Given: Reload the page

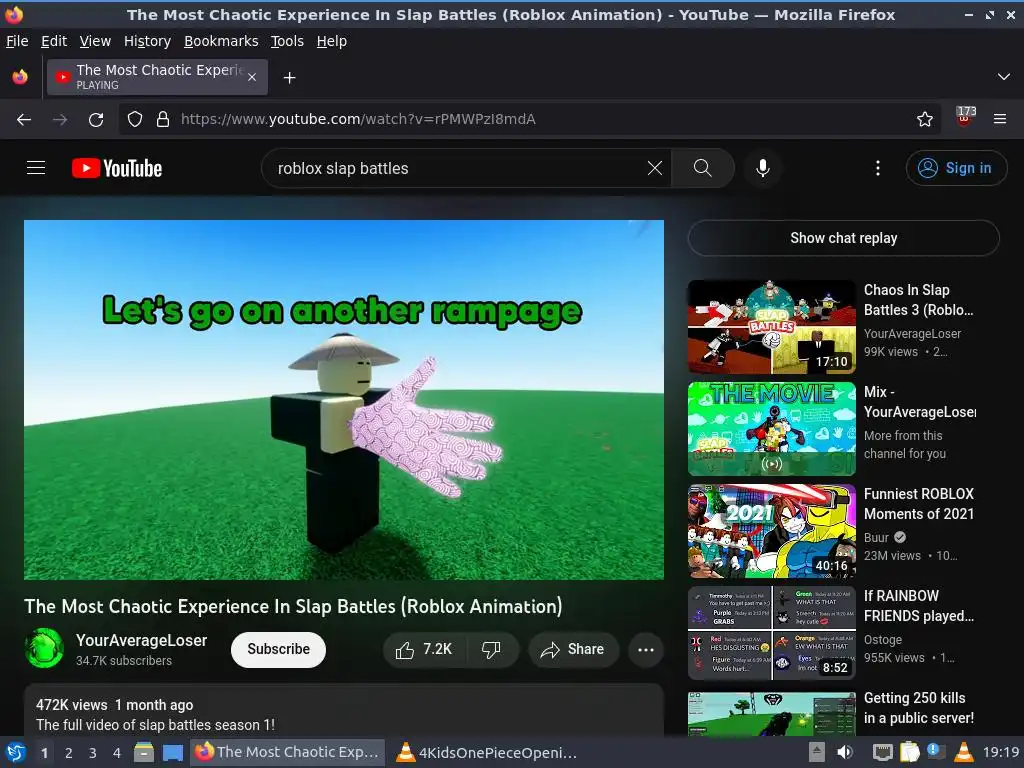Looking at the screenshot, I should pyautogui.click(x=96, y=120).
